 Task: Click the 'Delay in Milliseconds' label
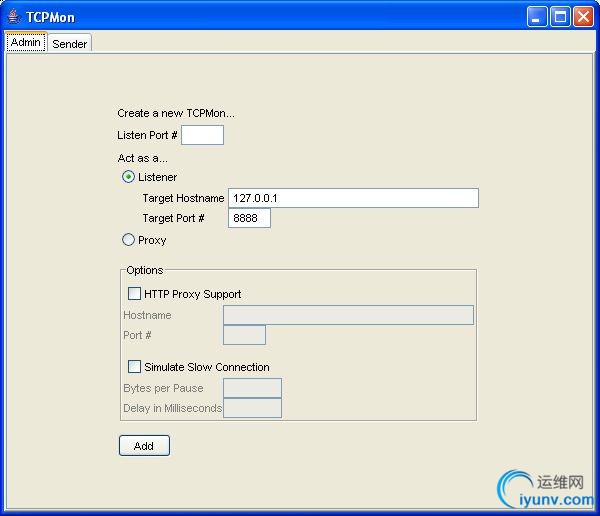point(173,408)
